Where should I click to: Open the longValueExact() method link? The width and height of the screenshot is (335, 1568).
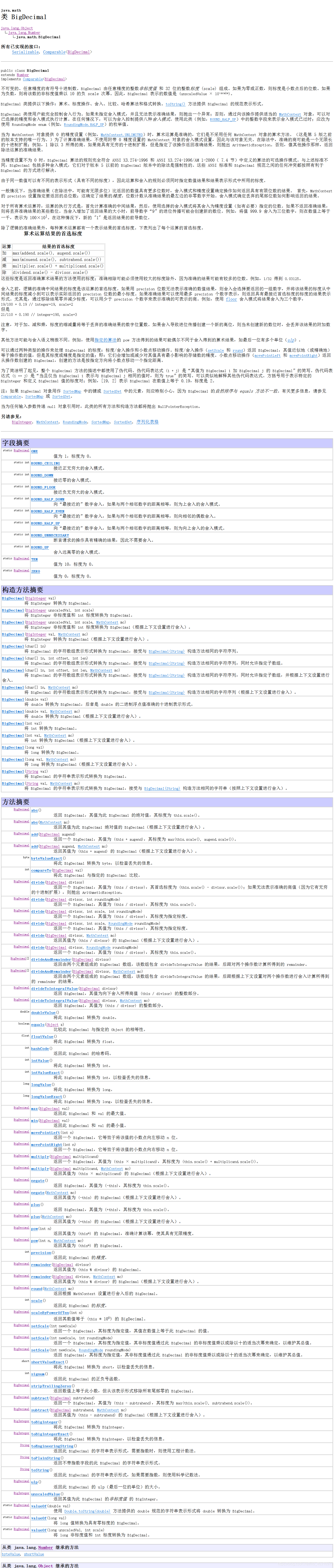[47, 1097]
